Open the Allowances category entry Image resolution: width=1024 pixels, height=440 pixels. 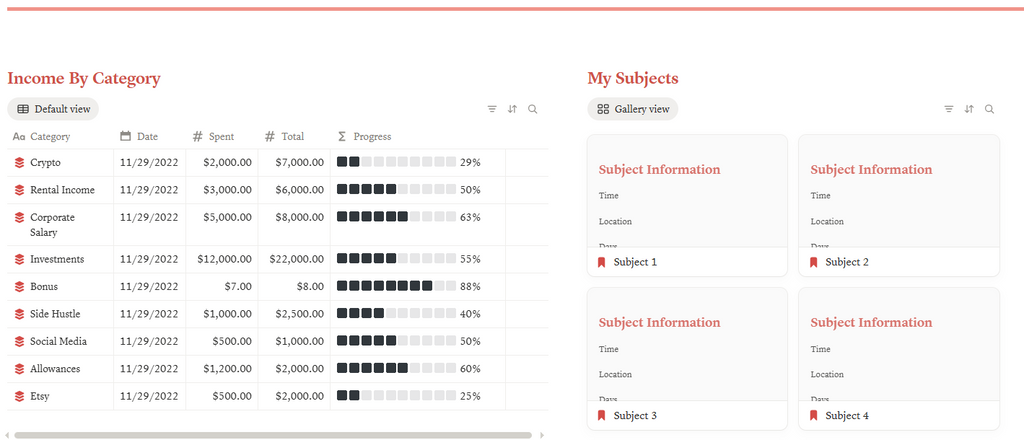[x=55, y=369]
